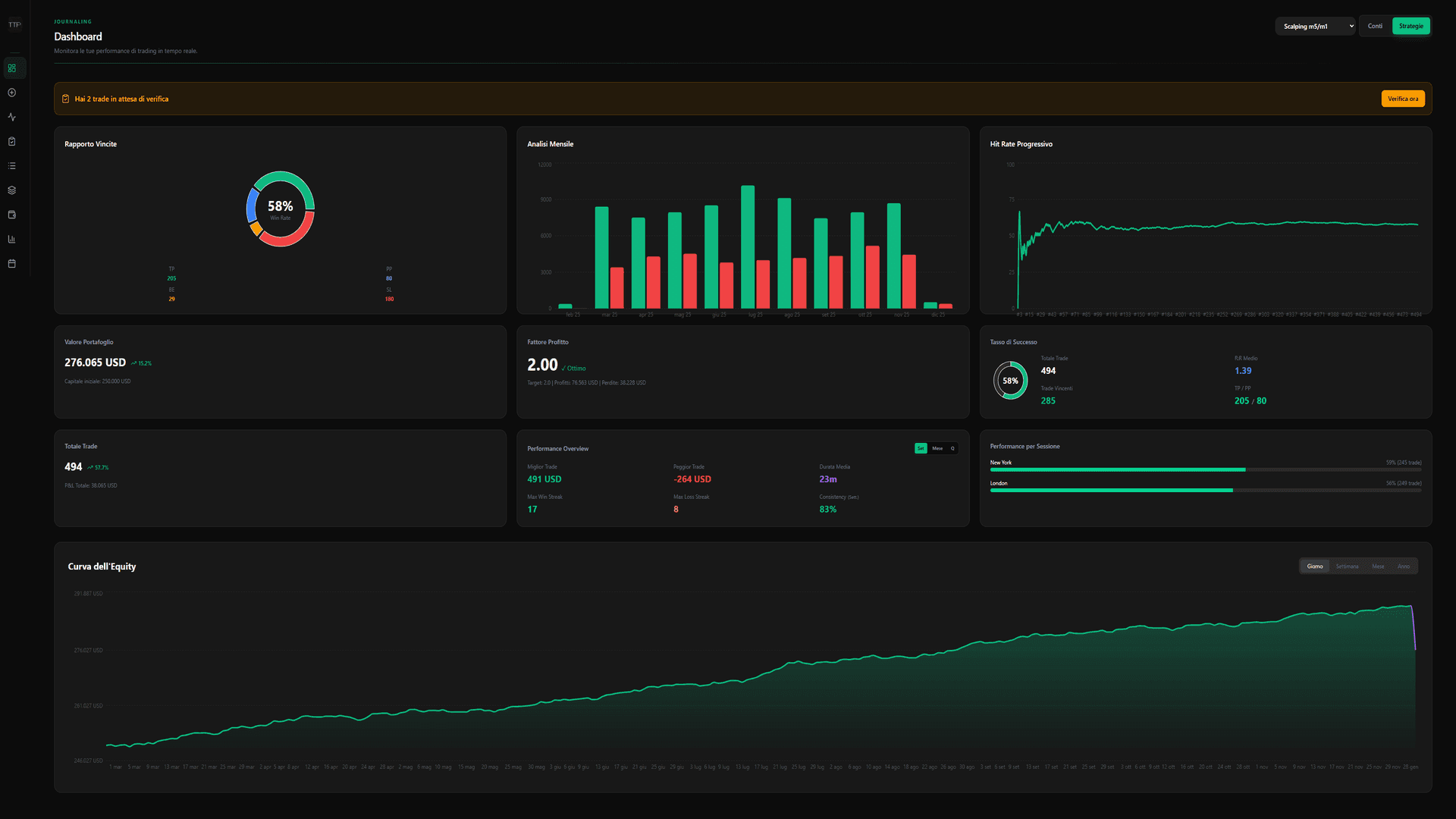
Task: Click the trade list icon in sidebar
Action: (x=11, y=165)
